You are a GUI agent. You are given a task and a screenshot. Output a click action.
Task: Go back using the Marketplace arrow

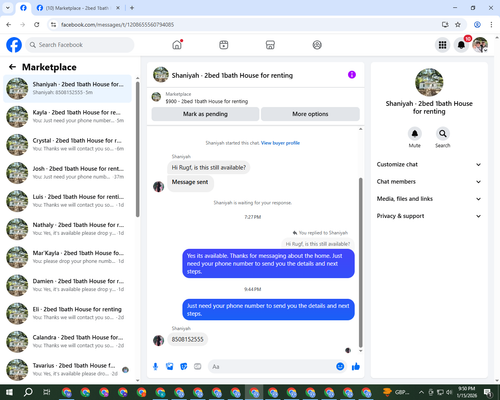pyautogui.click(x=12, y=67)
